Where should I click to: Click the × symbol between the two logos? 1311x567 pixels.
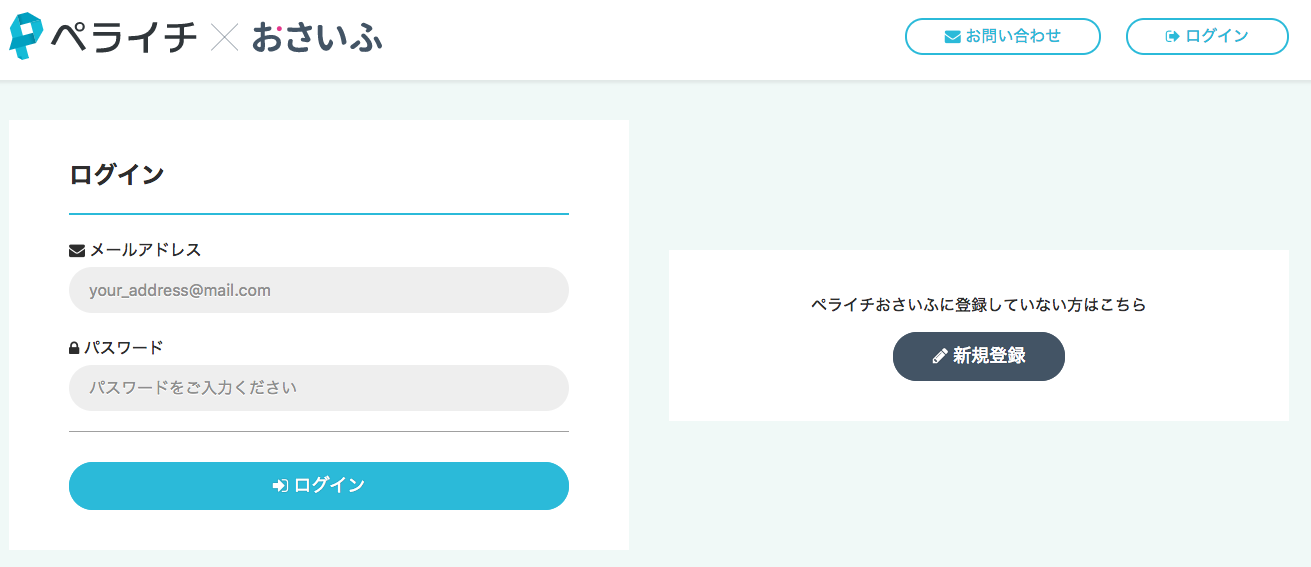[226, 38]
